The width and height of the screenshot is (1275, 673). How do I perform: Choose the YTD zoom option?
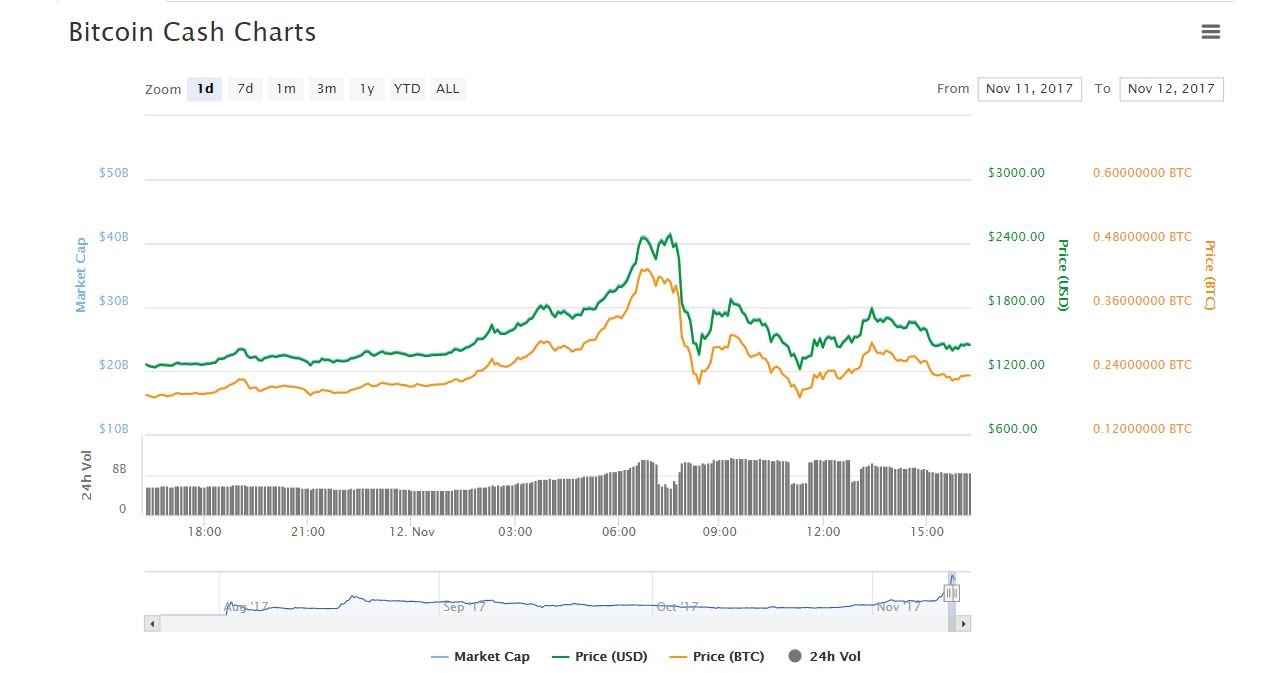coord(407,89)
